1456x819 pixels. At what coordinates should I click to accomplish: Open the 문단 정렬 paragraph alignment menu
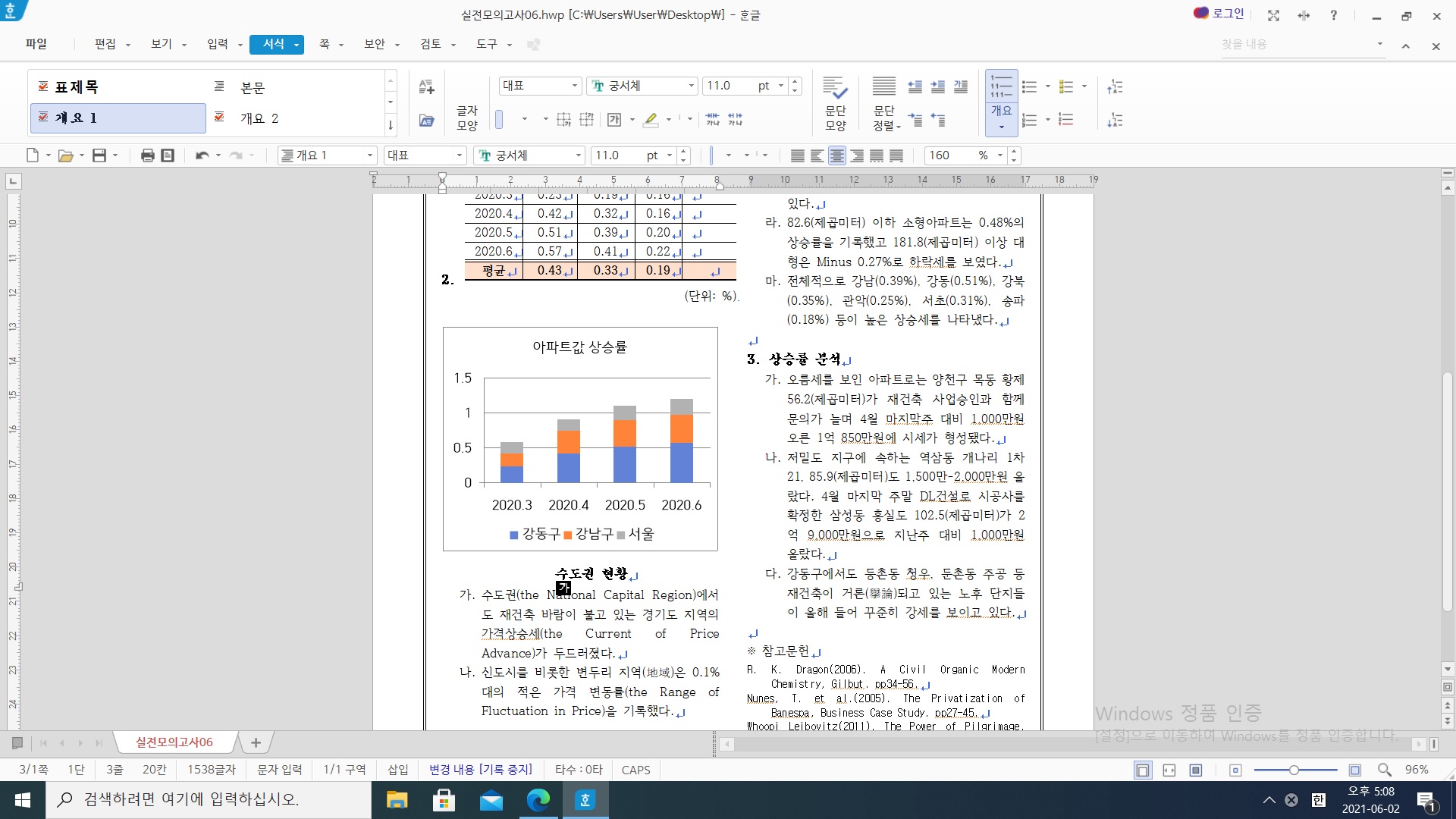tap(884, 103)
